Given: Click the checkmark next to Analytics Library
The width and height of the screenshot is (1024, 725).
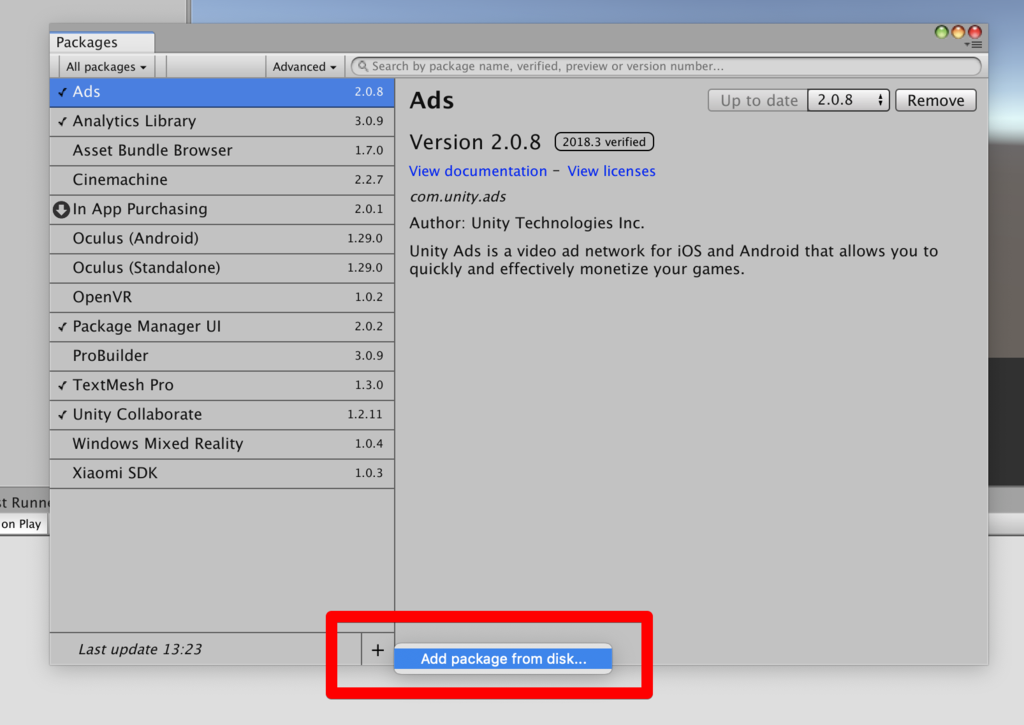Looking at the screenshot, I should pyautogui.click(x=63, y=121).
